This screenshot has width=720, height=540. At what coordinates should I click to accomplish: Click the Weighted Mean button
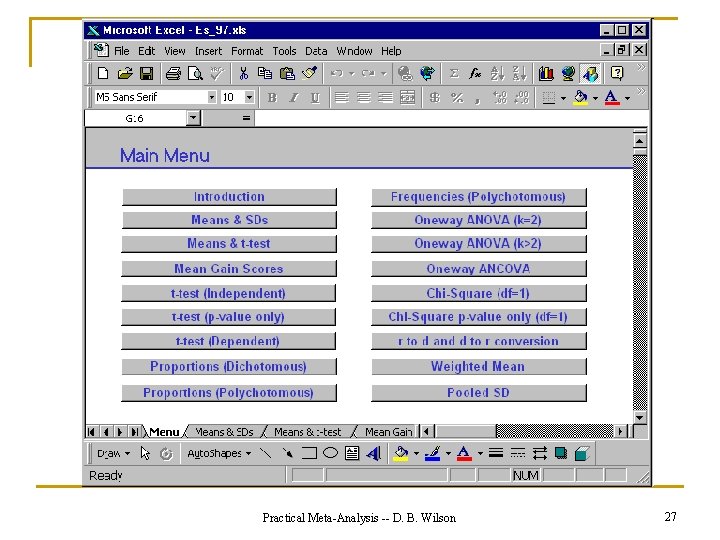[x=478, y=366]
